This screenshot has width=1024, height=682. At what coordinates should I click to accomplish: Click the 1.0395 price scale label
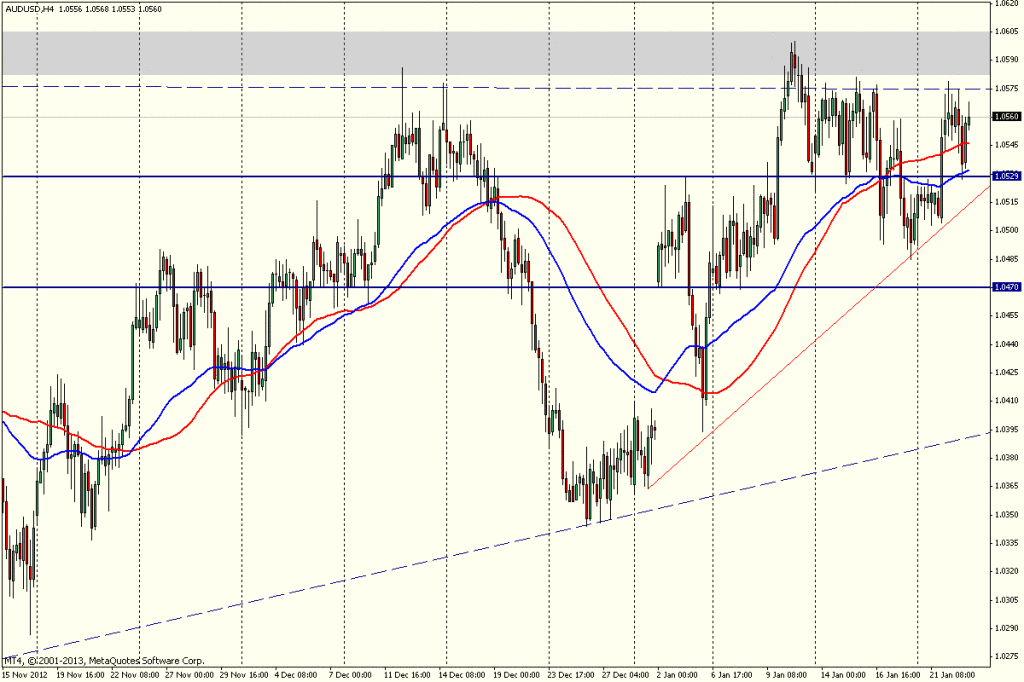[x=1005, y=429]
